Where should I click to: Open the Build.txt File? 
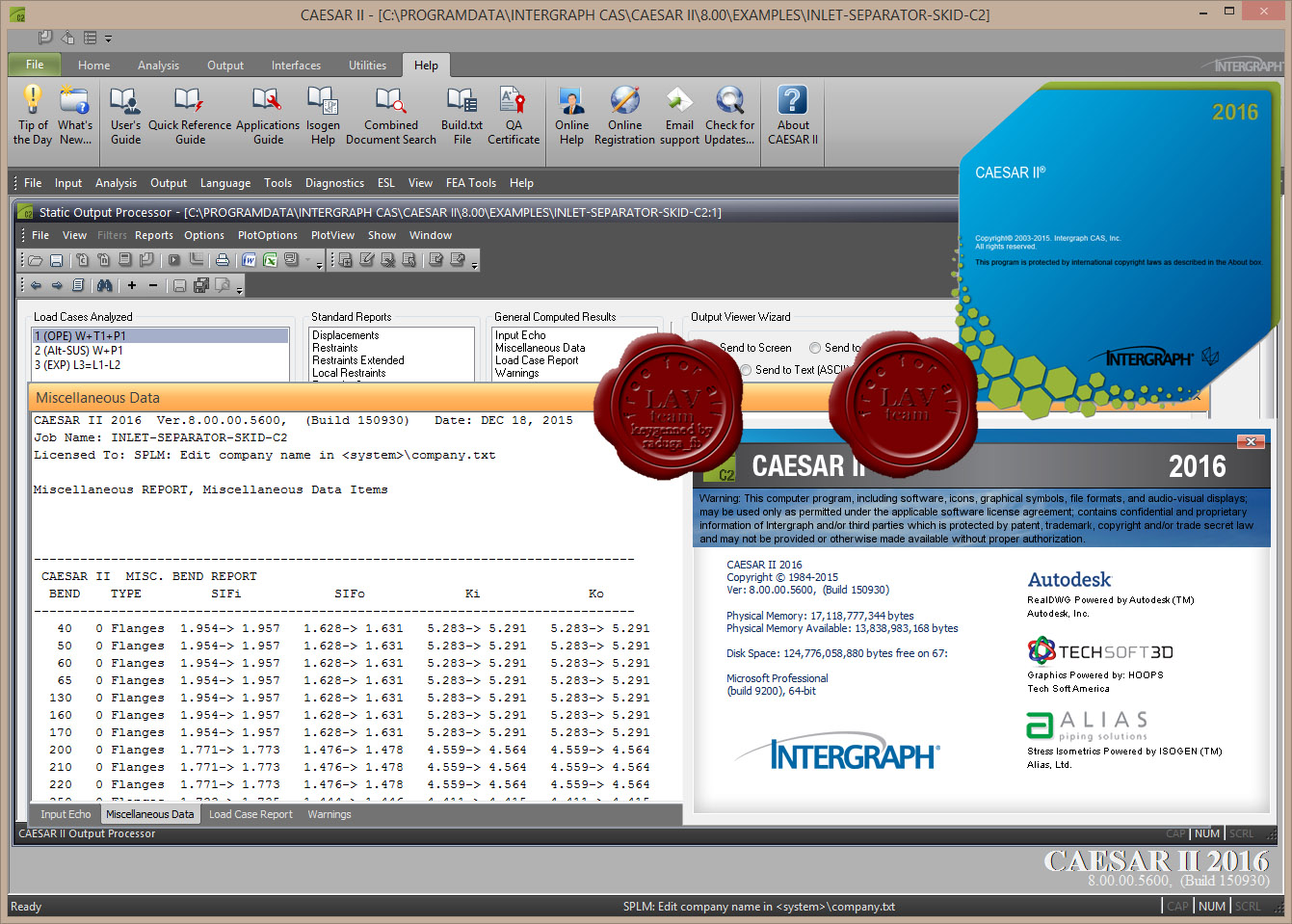[461, 114]
